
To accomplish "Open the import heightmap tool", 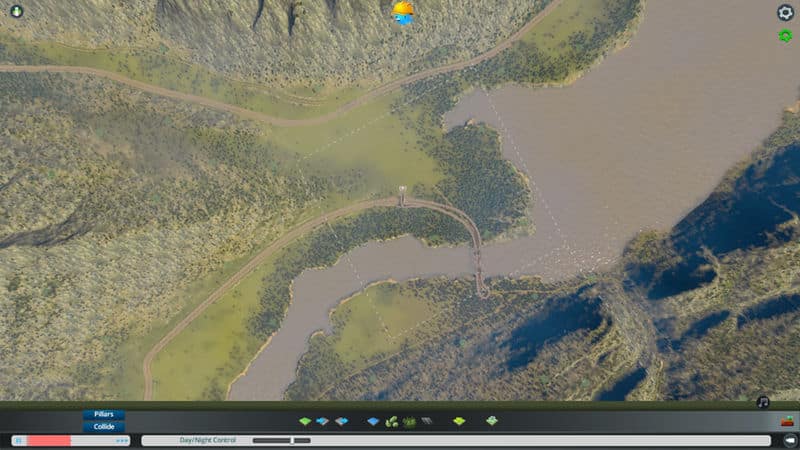I will (x=323, y=421).
